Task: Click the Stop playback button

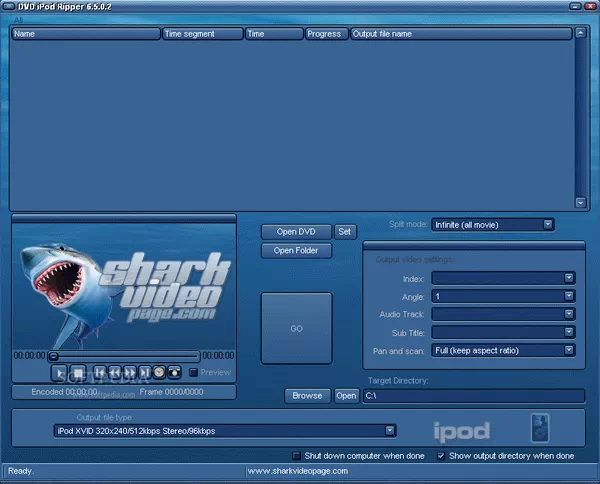Action: [78, 373]
